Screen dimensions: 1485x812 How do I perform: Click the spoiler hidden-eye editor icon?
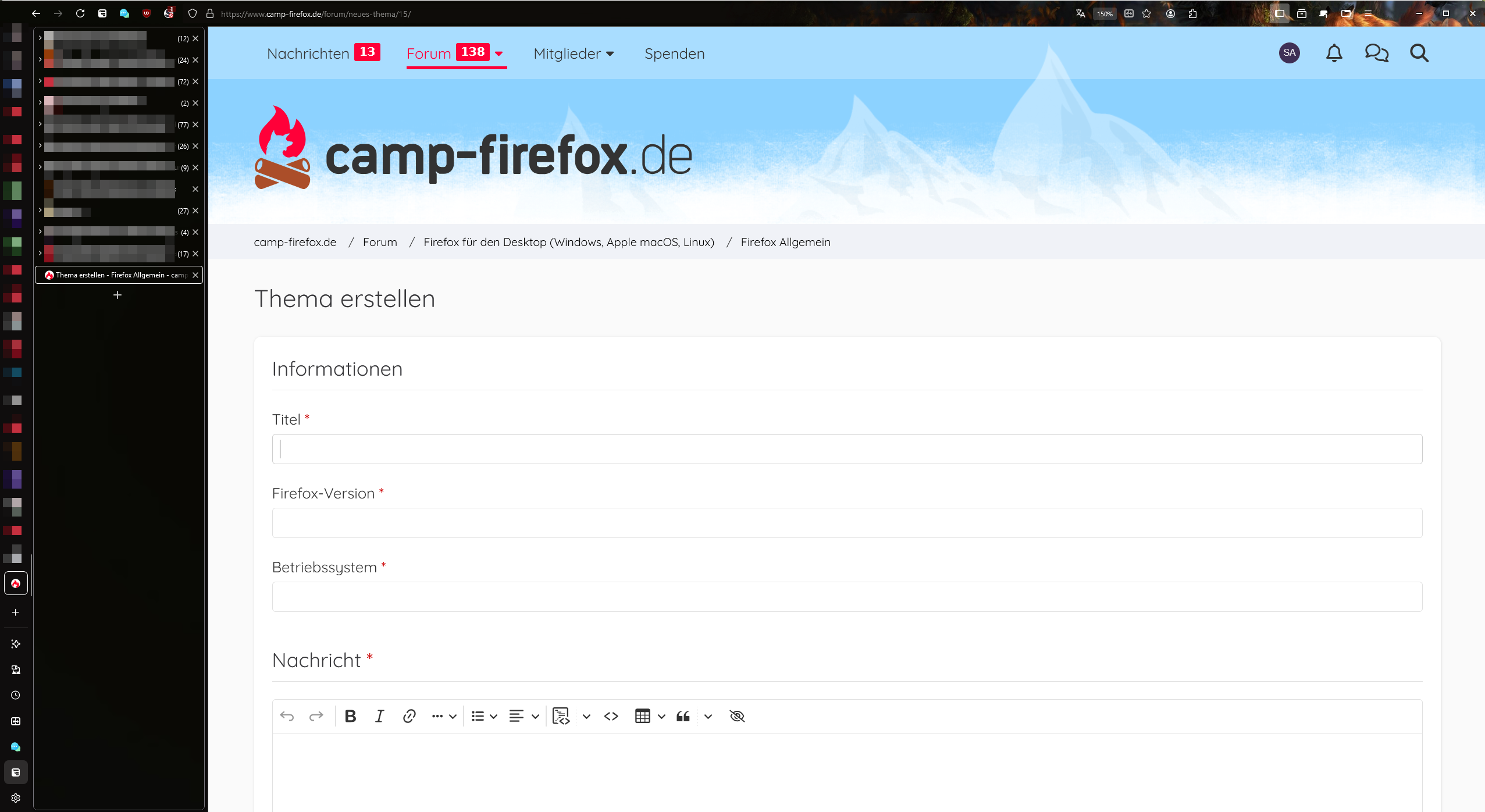(x=737, y=716)
